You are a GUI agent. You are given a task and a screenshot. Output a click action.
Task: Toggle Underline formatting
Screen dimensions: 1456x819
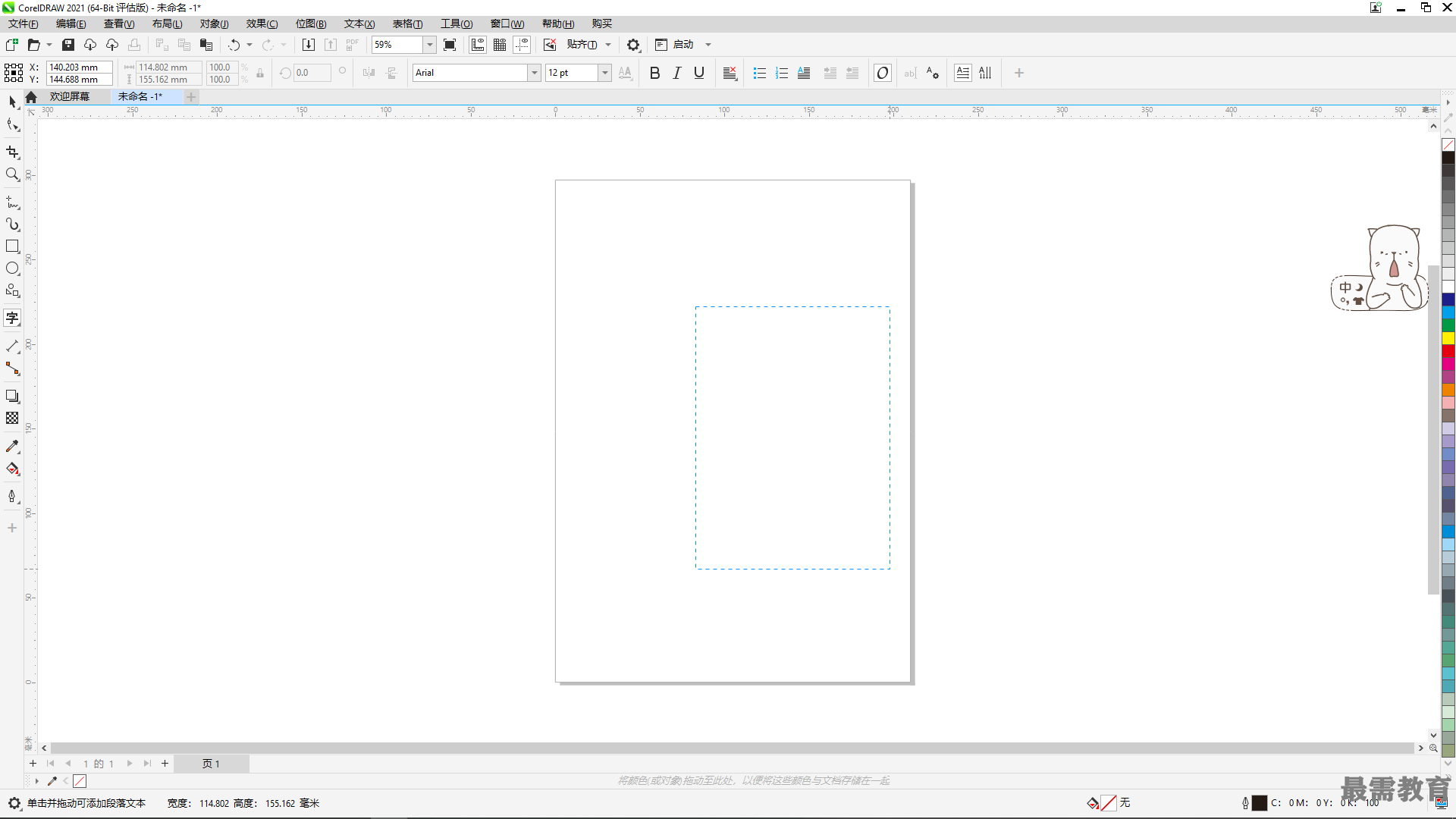(x=699, y=73)
